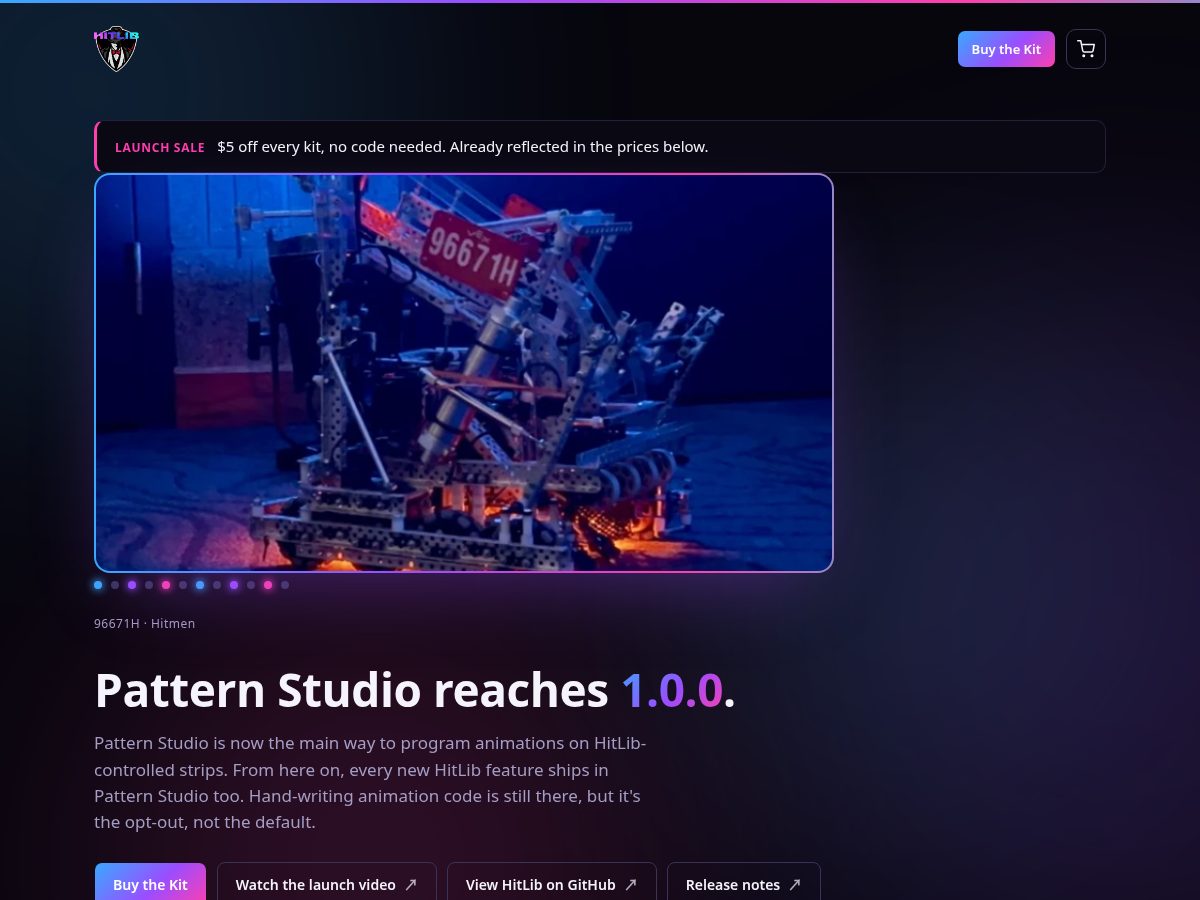The width and height of the screenshot is (1200, 900).
Task: Open View HitLib on GitHub link
Action: pyautogui.click(x=552, y=884)
